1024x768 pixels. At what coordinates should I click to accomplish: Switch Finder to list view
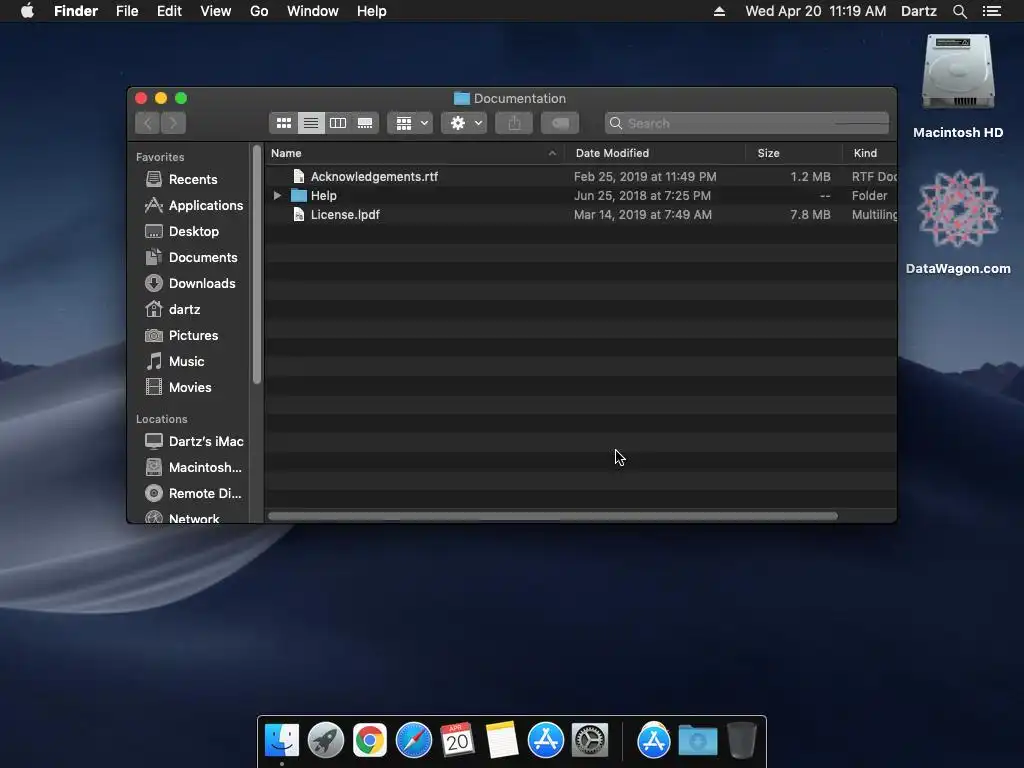311,123
